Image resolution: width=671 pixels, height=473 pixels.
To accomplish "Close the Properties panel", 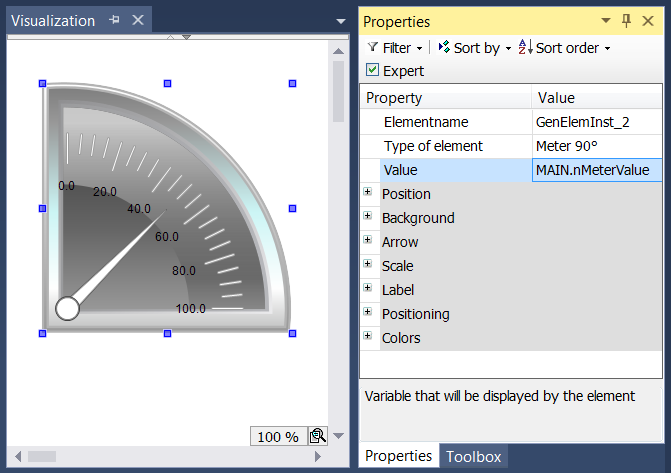I will coord(648,21).
